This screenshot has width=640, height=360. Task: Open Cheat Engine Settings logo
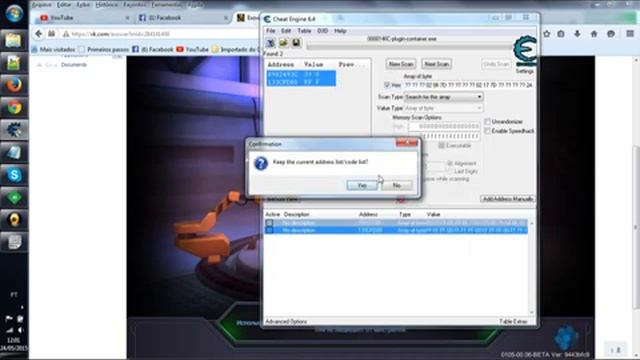tap(524, 51)
